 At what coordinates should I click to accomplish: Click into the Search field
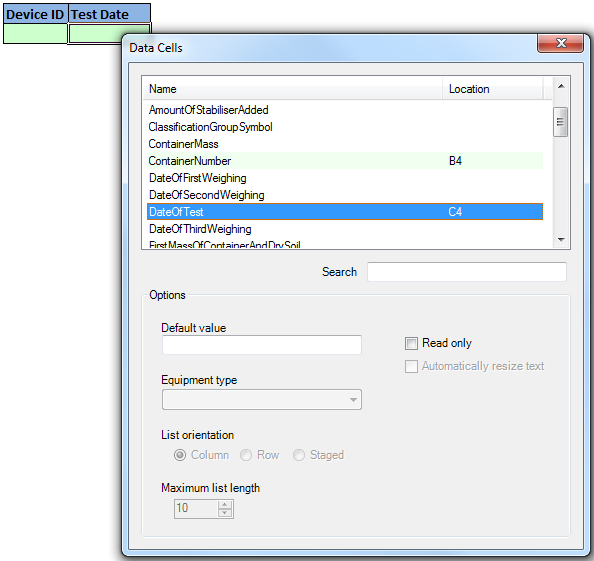click(467, 272)
